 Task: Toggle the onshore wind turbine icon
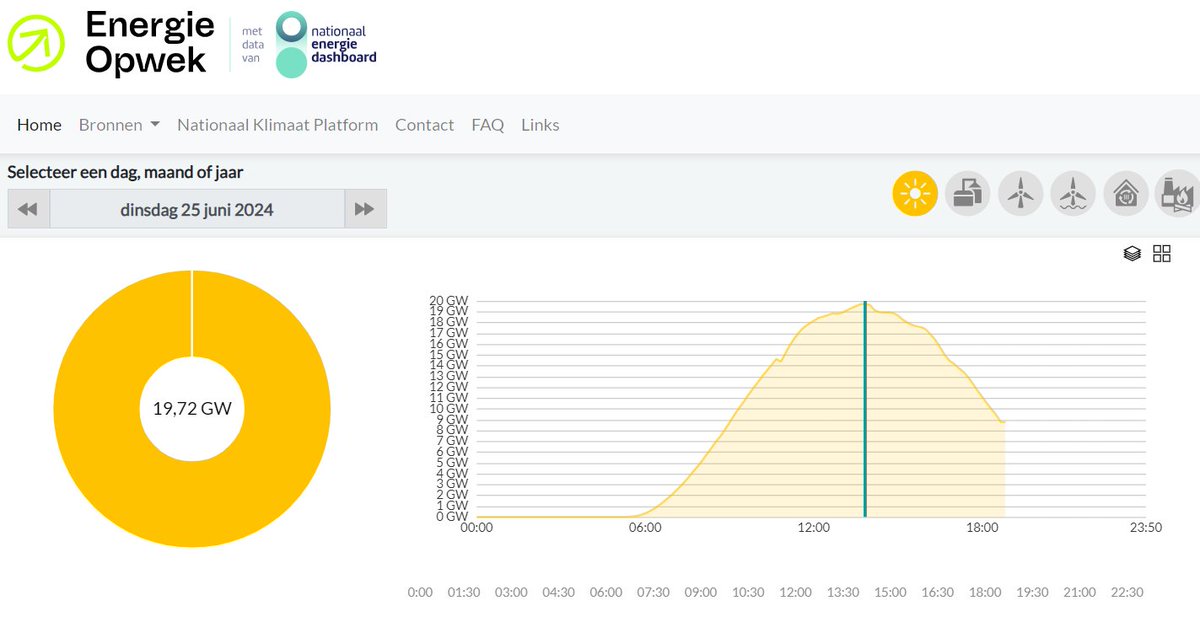[x=1020, y=193]
